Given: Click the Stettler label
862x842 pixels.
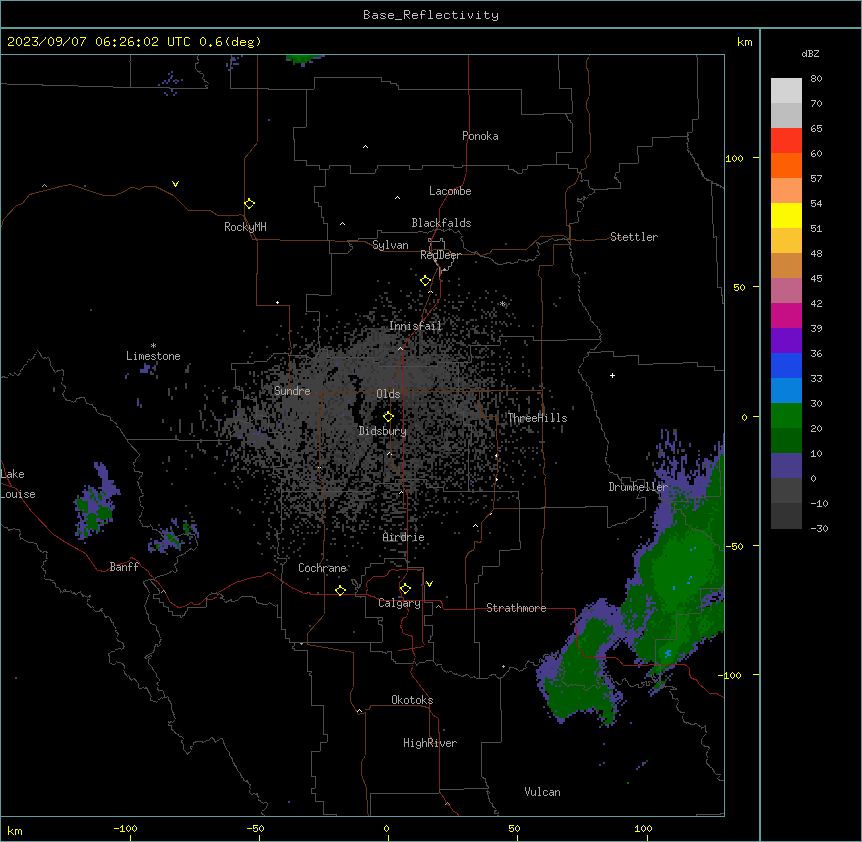Looking at the screenshot, I should 633,237.
